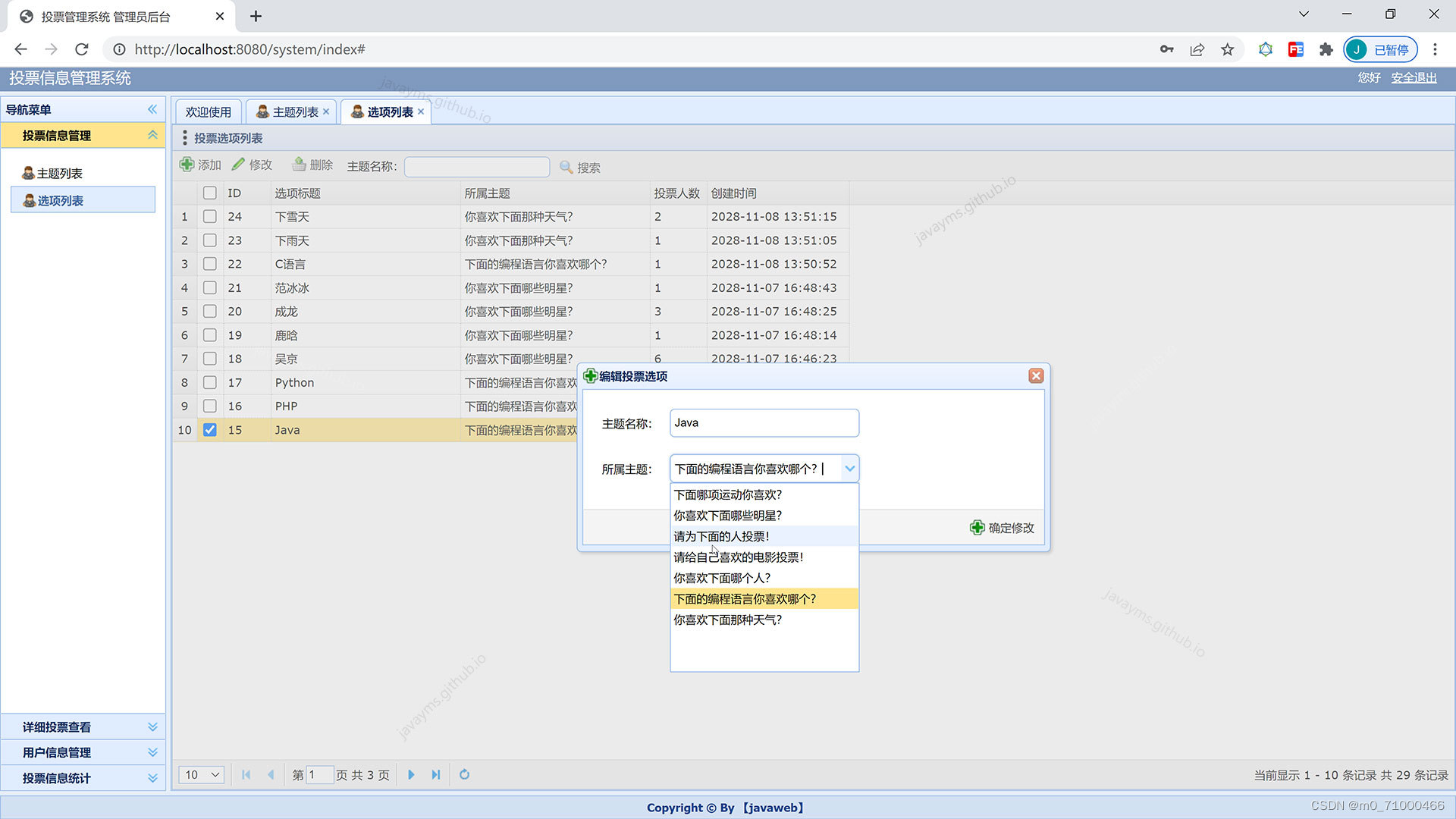Select 你喜欢下面哪些明星? from the dropdown list

pos(764,516)
